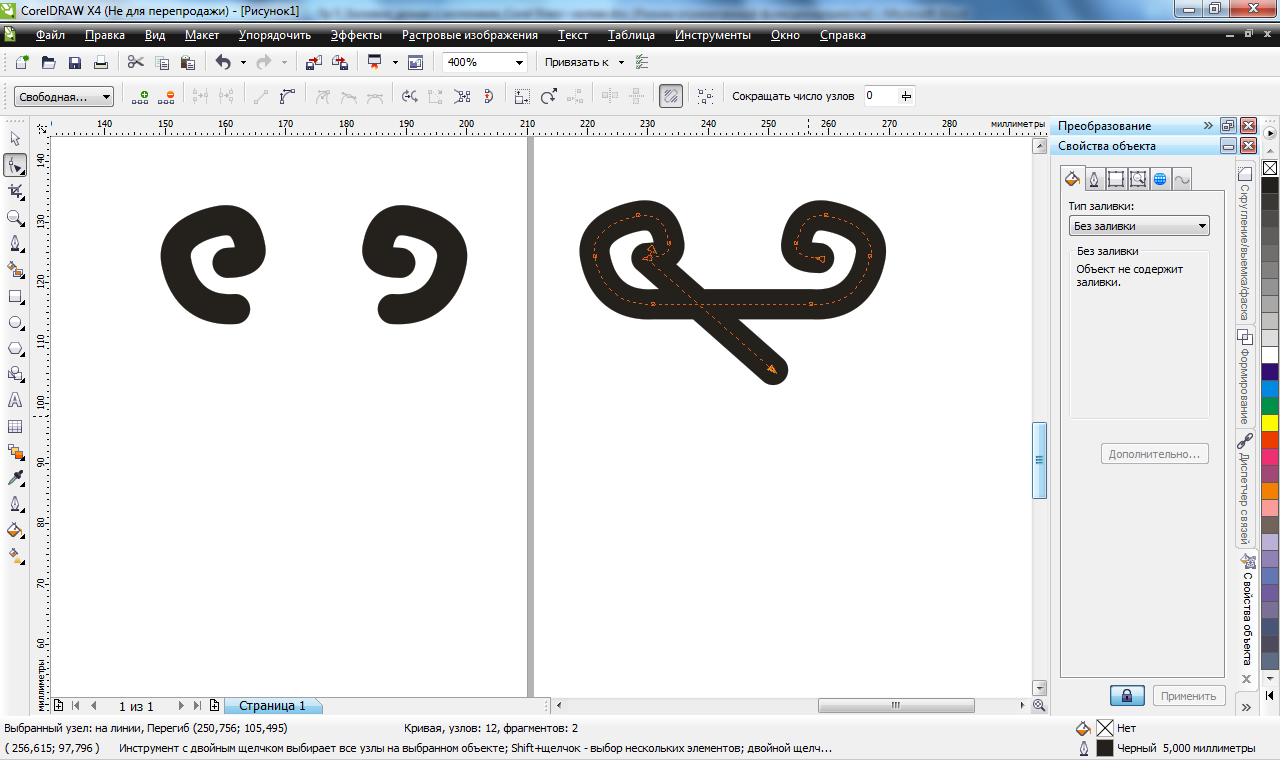Toggle the lock auto-apply button
1280x760 pixels.
(1127, 695)
